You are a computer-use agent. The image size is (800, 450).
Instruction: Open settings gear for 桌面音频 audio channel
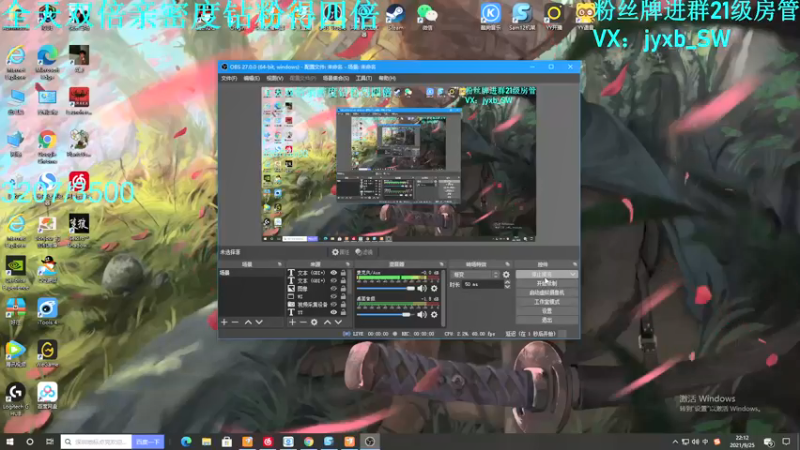(x=434, y=315)
